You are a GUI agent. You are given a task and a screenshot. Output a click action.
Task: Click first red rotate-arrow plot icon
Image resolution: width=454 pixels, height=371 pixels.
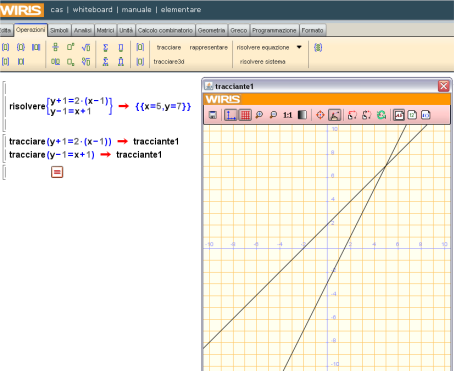point(352,115)
